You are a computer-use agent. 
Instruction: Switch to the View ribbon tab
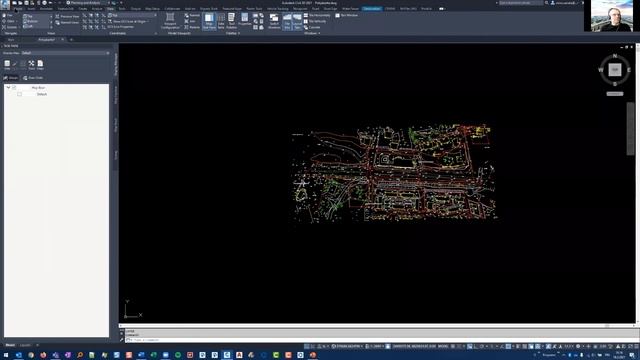pos(111,9)
